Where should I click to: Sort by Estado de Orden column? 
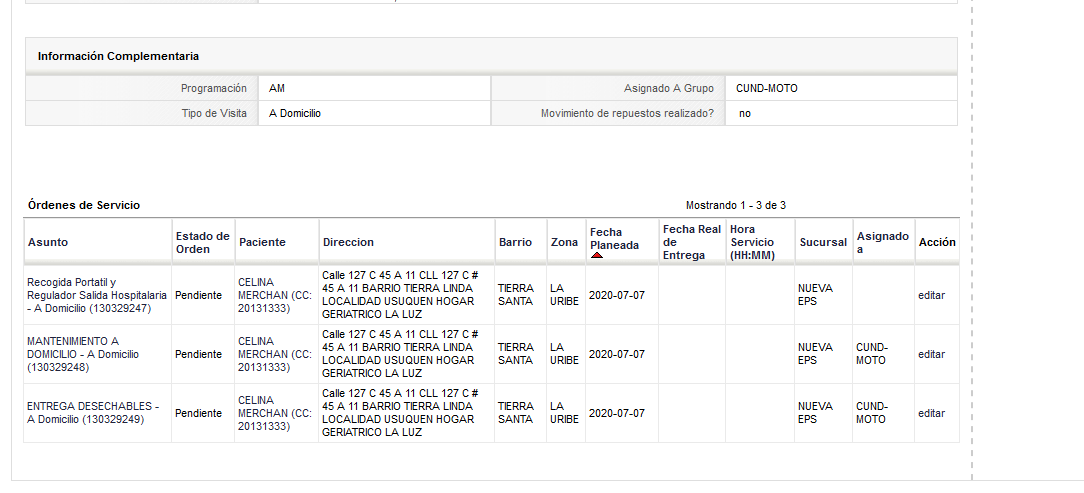tap(203, 242)
